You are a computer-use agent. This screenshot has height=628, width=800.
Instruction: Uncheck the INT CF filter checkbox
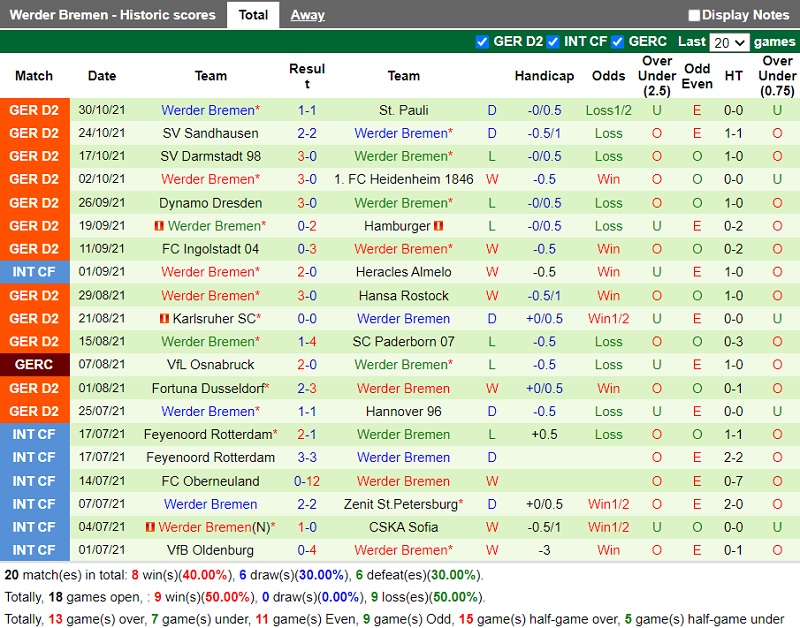click(x=553, y=42)
